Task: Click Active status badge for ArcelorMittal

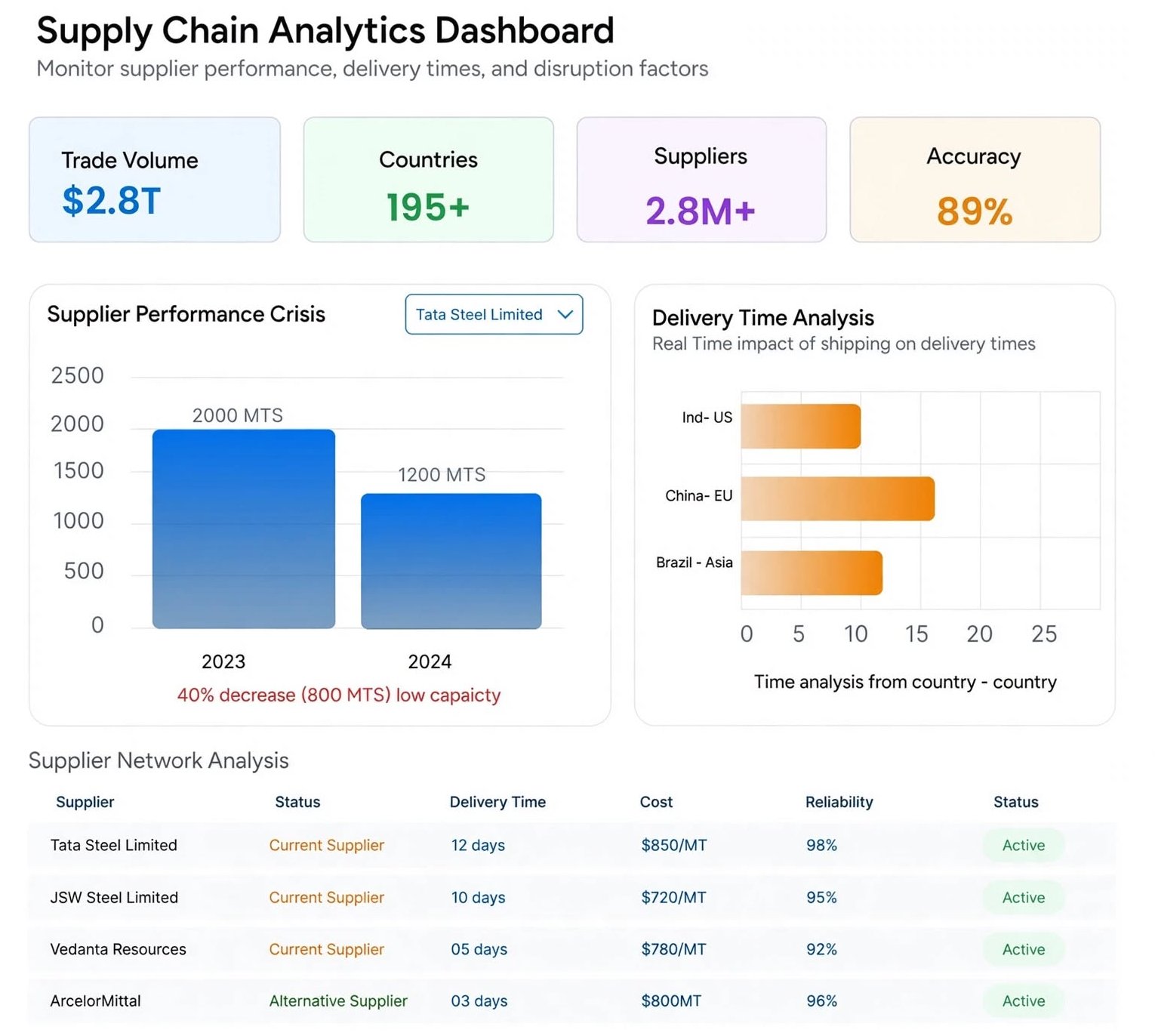Action: pos(1024,1001)
